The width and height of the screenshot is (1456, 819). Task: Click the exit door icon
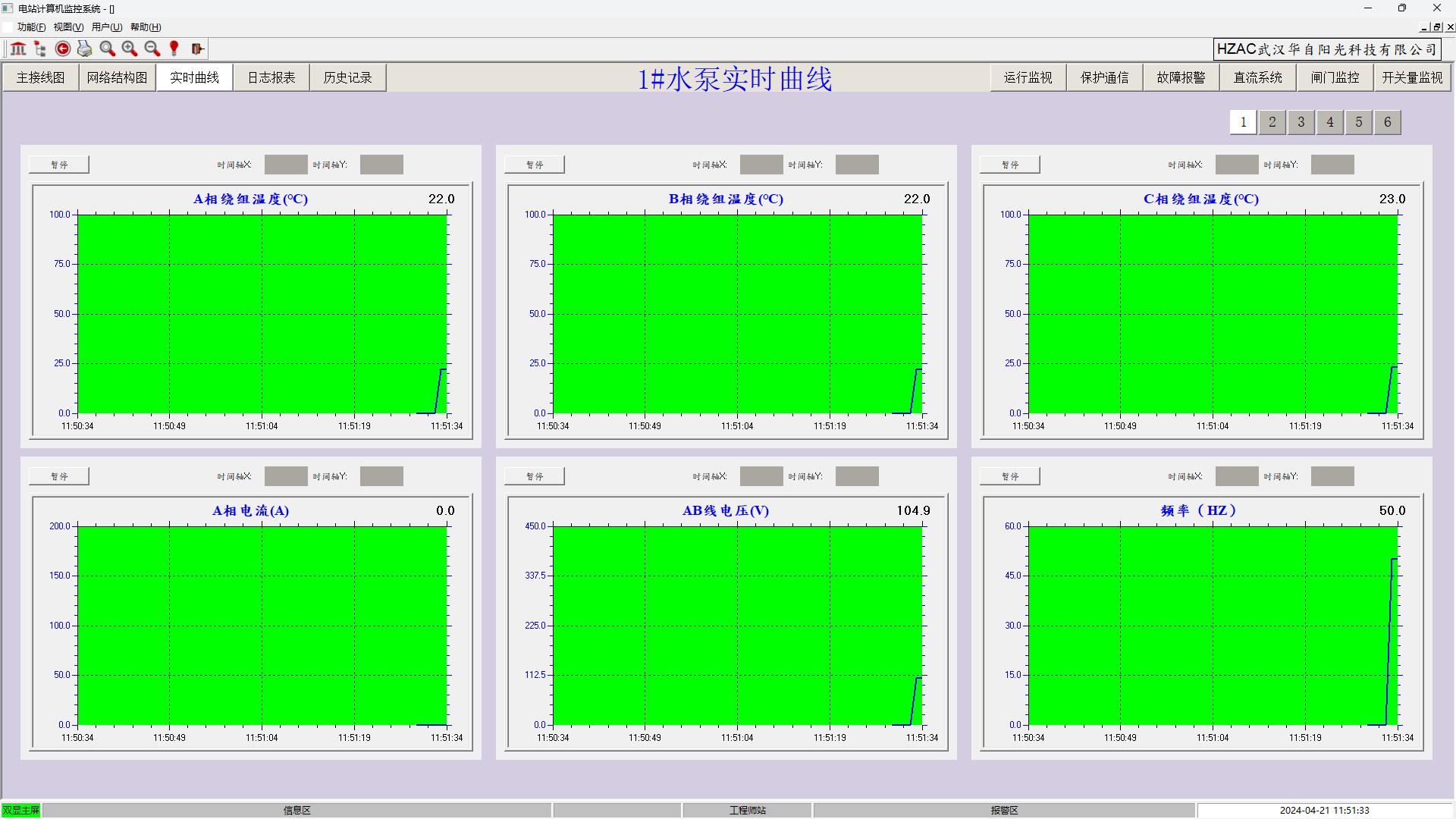click(x=197, y=49)
